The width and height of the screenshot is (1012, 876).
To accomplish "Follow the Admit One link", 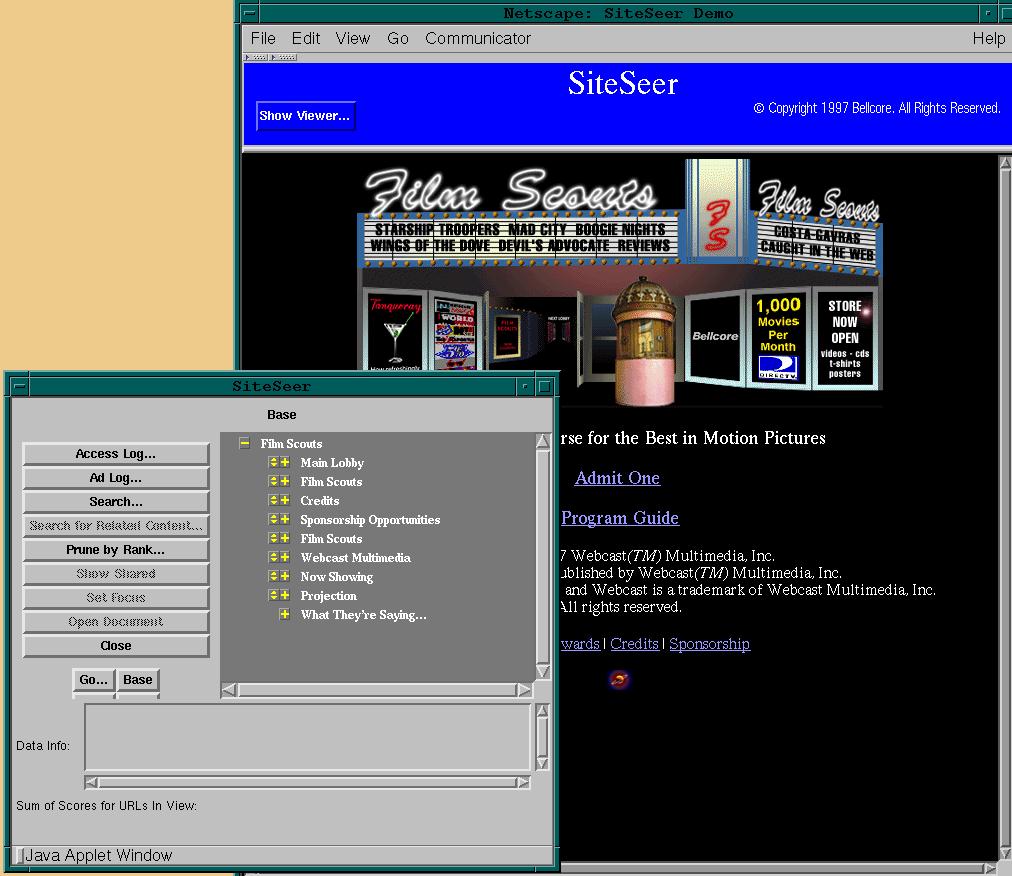I will (x=617, y=478).
